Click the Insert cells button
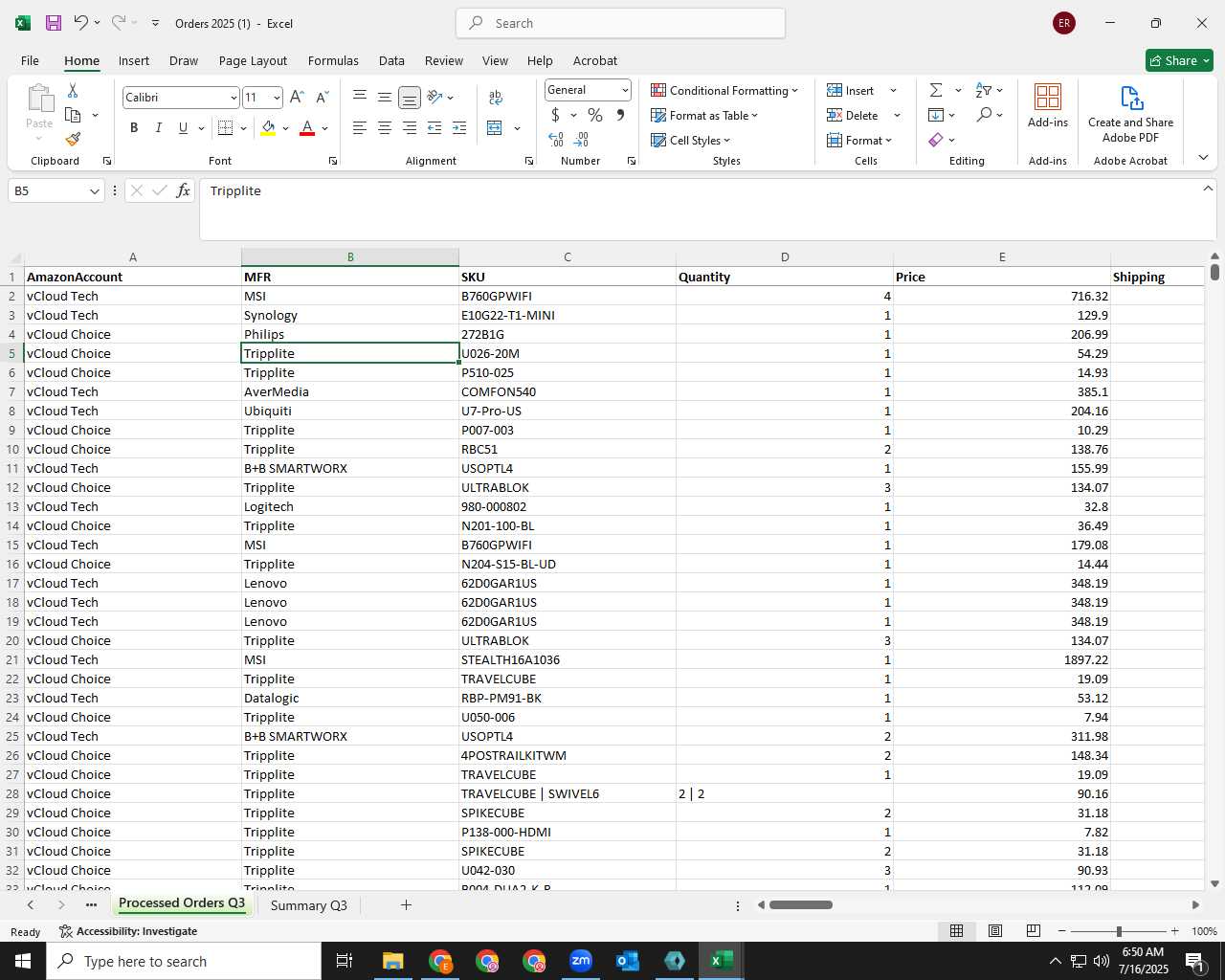Image resolution: width=1225 pixels, height=980 pixels. [851, 90]
